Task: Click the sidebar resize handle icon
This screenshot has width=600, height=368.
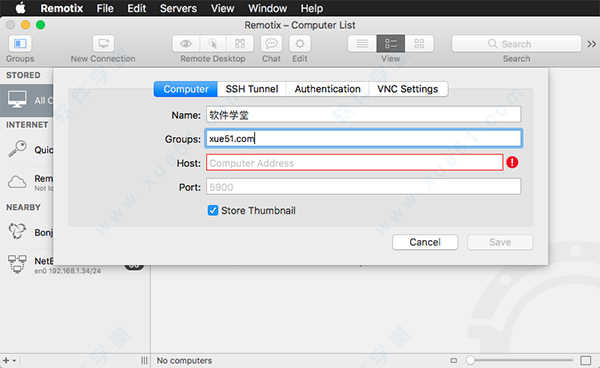Action: click(x=144, y=360)
